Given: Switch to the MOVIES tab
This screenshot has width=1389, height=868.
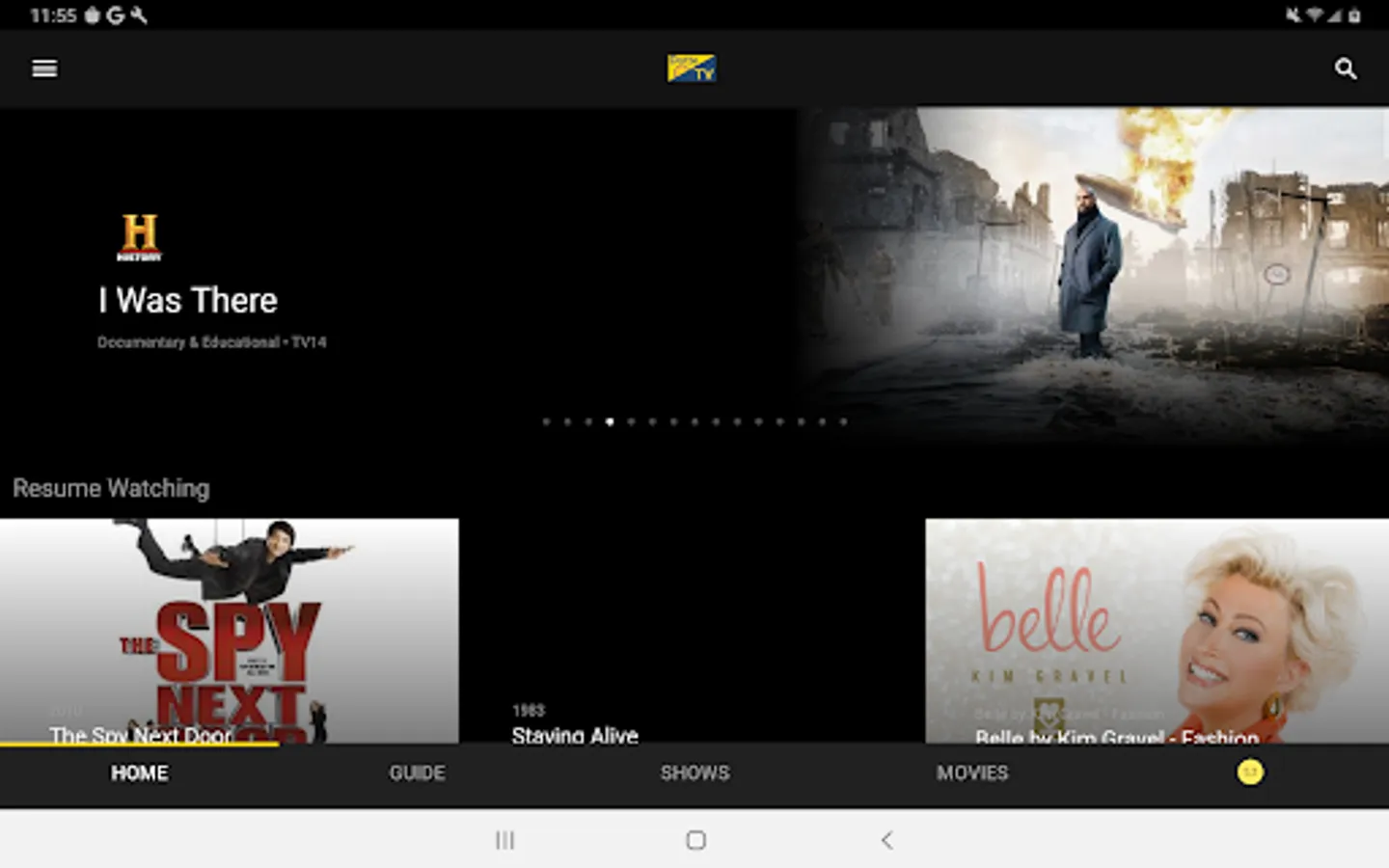Looking at the screenshot, I should [972, 773].
